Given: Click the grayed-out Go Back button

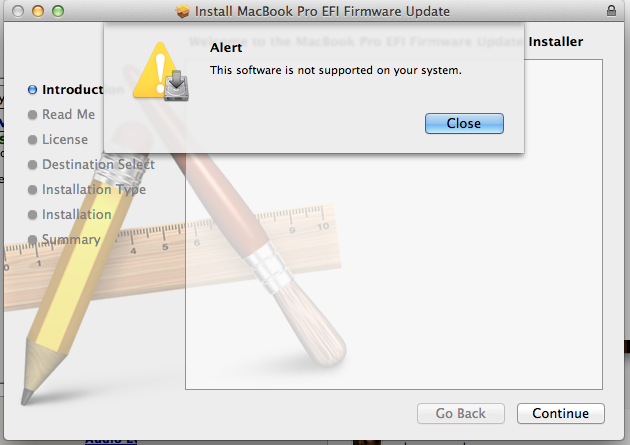Looking at the screenshot, I should coord(460,413).
